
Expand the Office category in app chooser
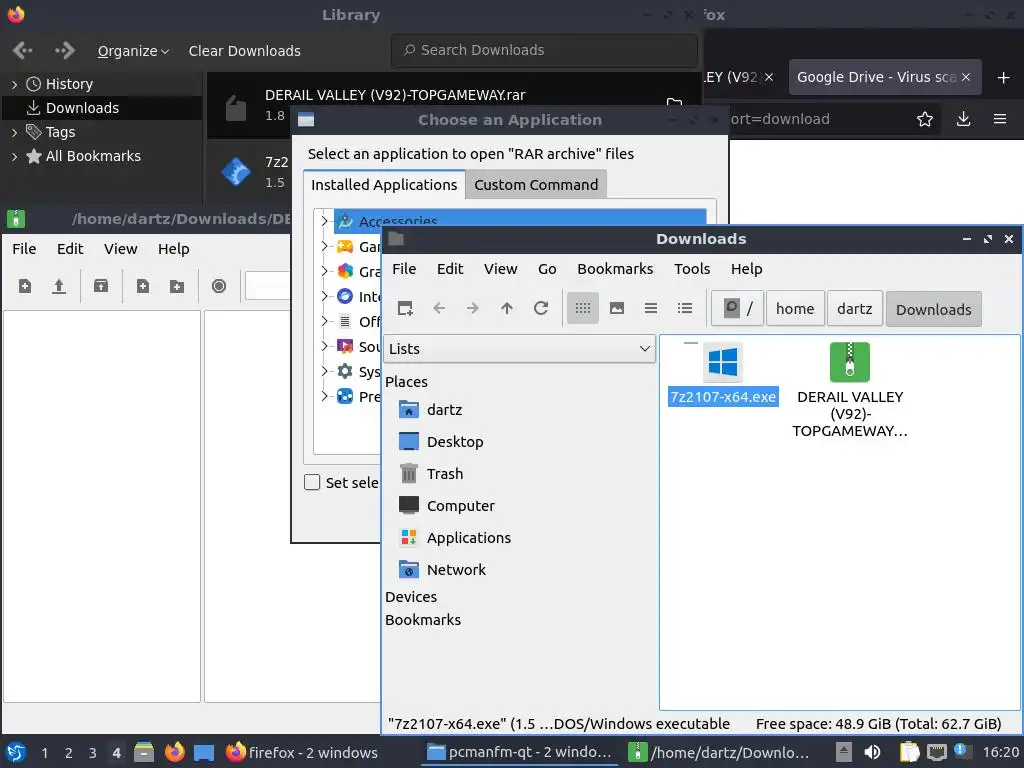(x=325, y=321)
